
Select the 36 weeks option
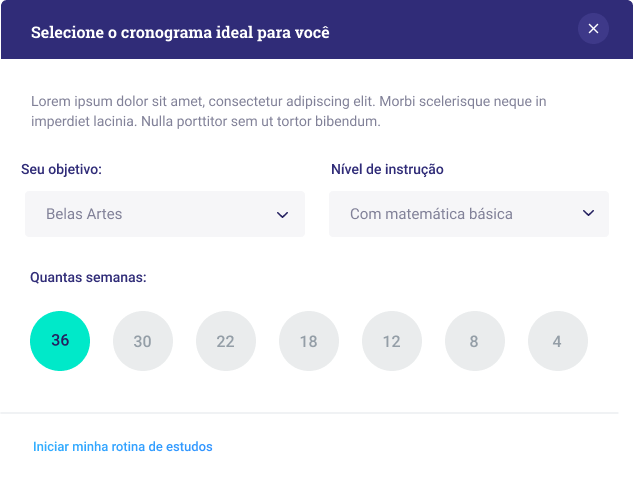(x=60, y=341)
